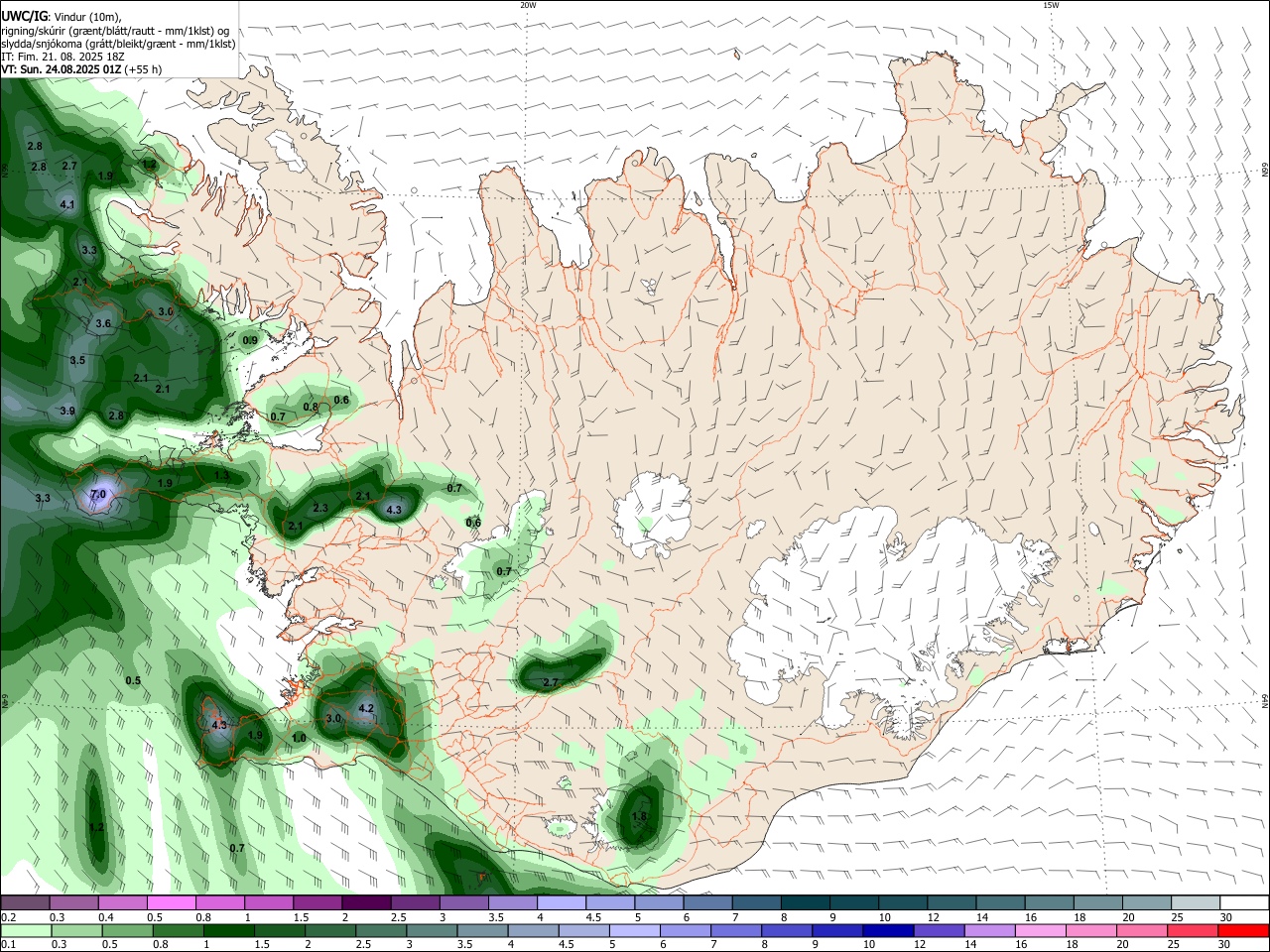The width and height of the screenshot is (1270, 952).
Task: Select the 'IT: Fim. 21. 08. 2025 18Z' line
Action: (x=63, y=57)
